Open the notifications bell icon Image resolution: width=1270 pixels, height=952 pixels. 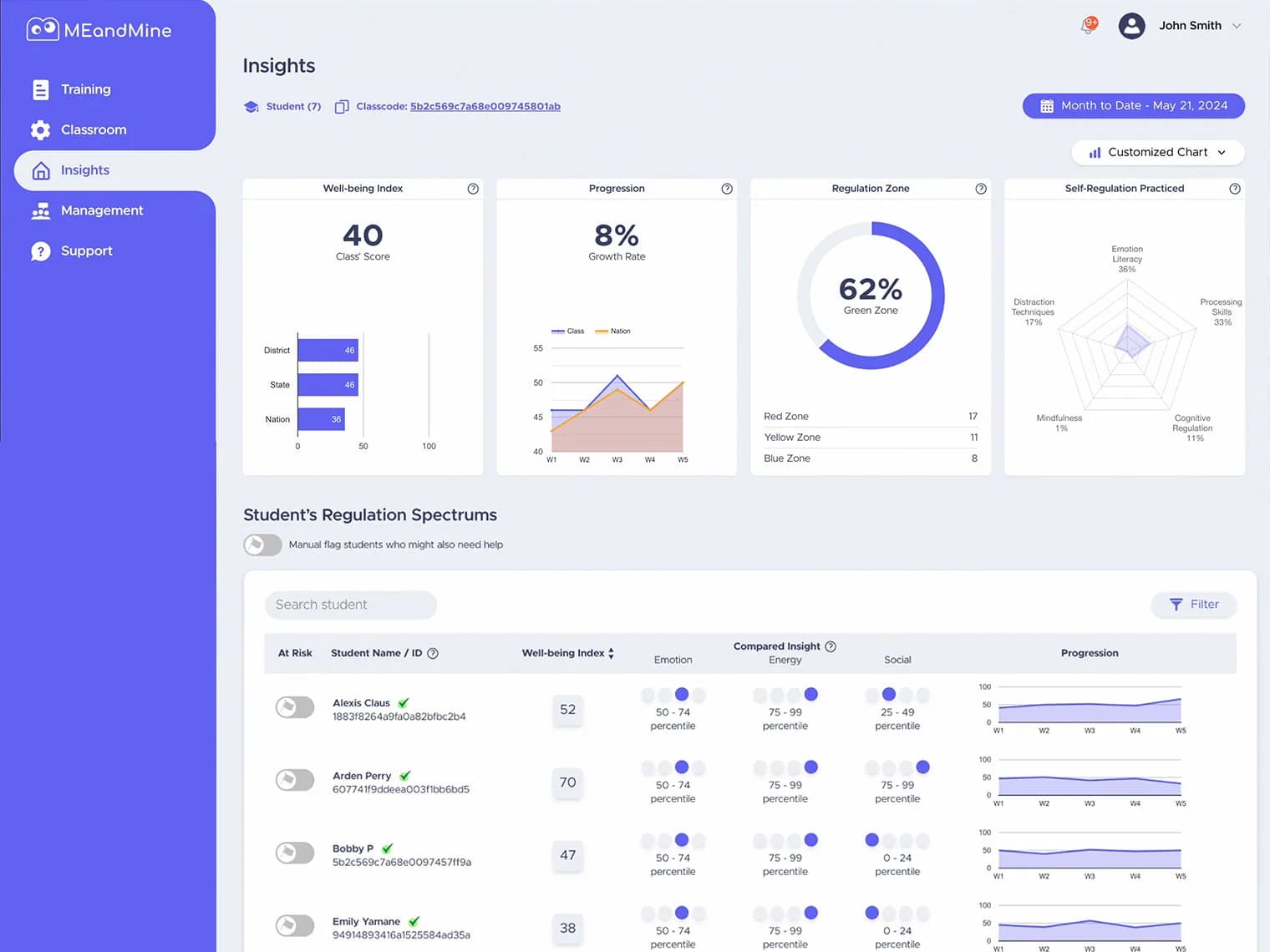tap(1089, 26)
